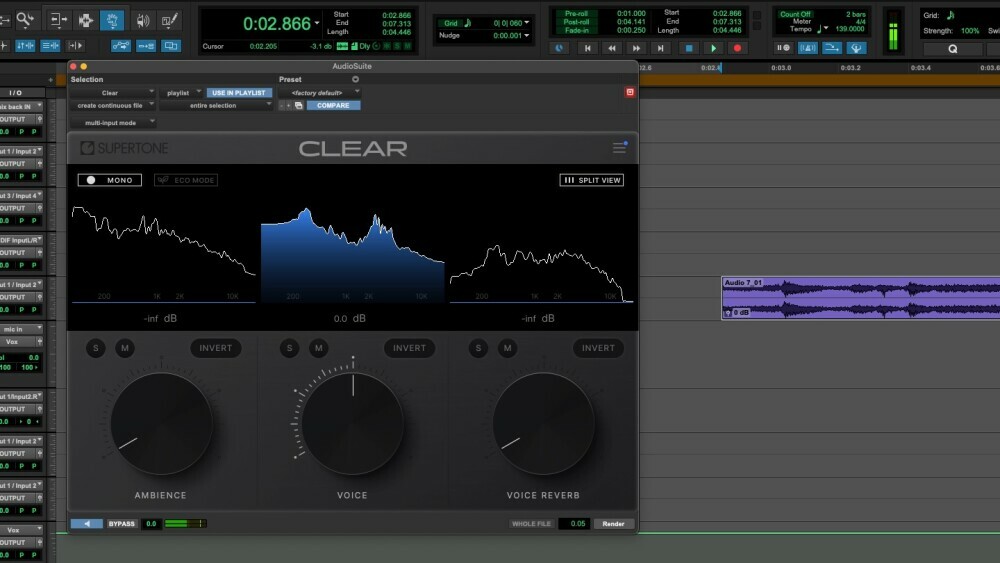Toggle the Metronome click button
Image resolution: width=1000 pixels, height=563 pixels.
(x=808, y=48)
